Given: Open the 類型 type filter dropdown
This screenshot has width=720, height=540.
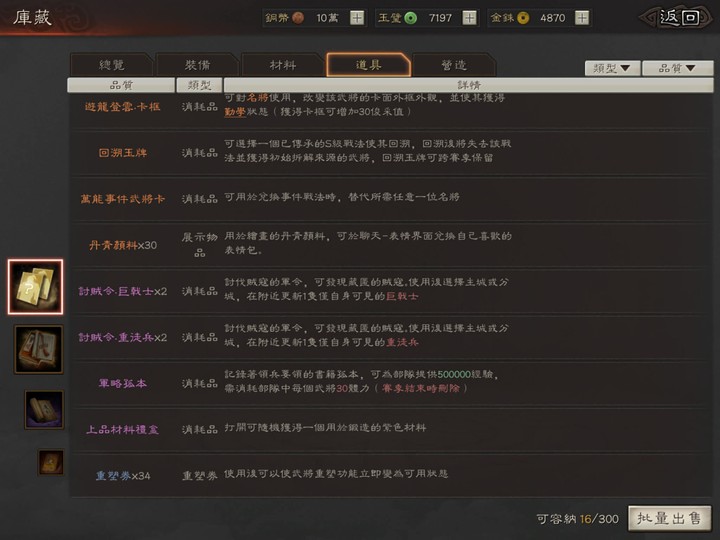Looking at the screenshot, I should [610, 68].
